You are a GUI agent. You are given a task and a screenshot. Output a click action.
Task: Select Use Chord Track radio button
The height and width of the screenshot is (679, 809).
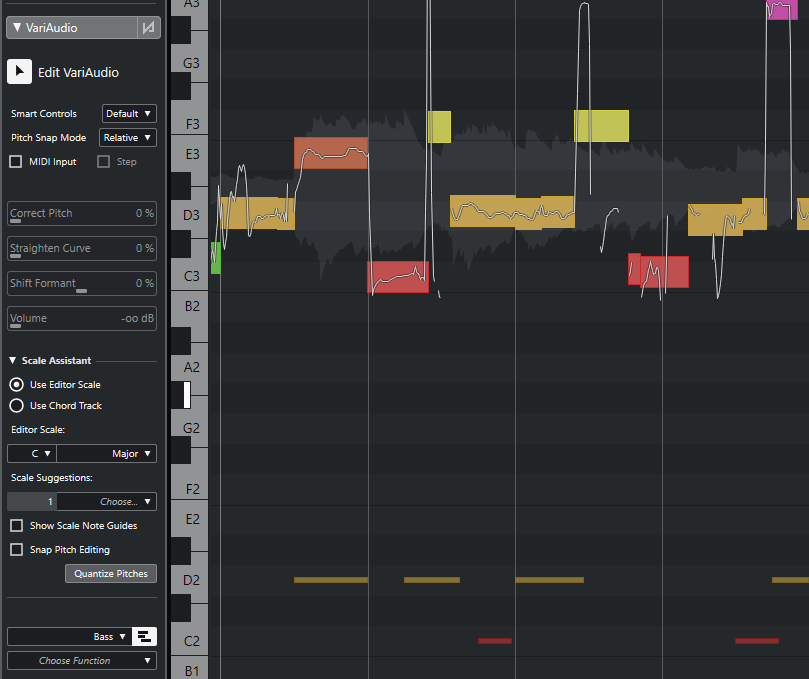click(x=17, y=406)
